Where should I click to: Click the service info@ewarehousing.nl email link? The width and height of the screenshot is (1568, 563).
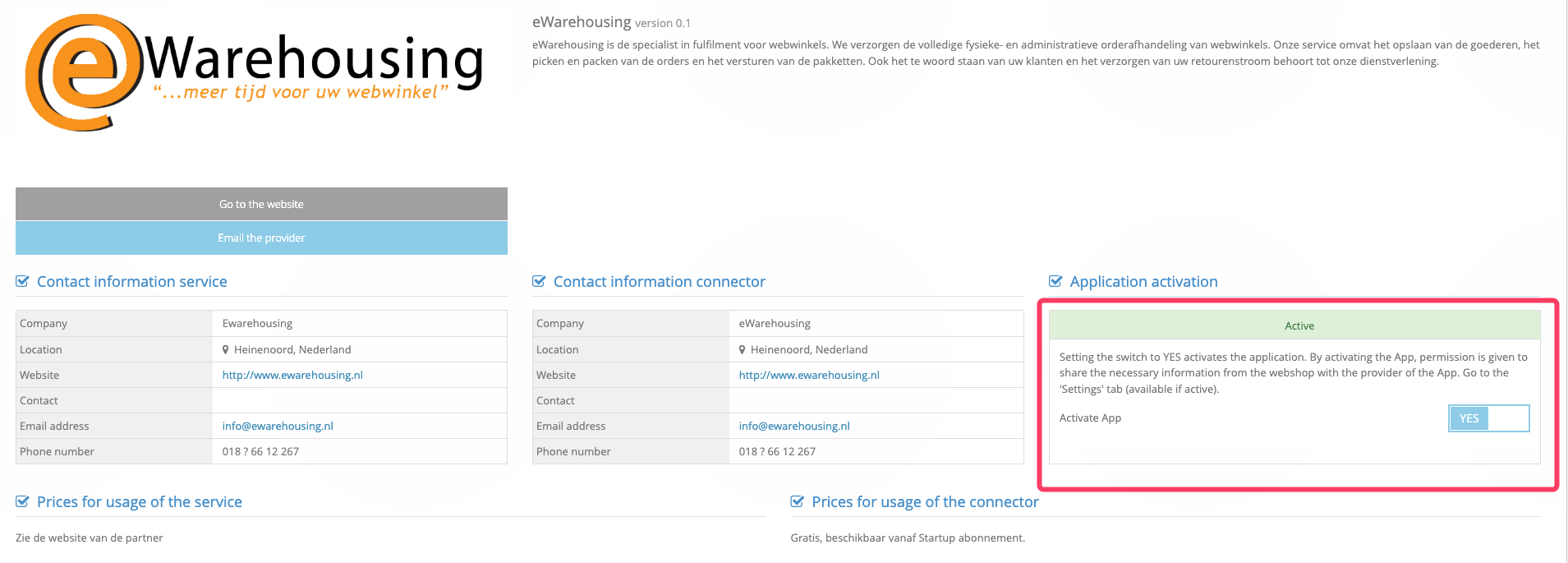pos(278,427)
